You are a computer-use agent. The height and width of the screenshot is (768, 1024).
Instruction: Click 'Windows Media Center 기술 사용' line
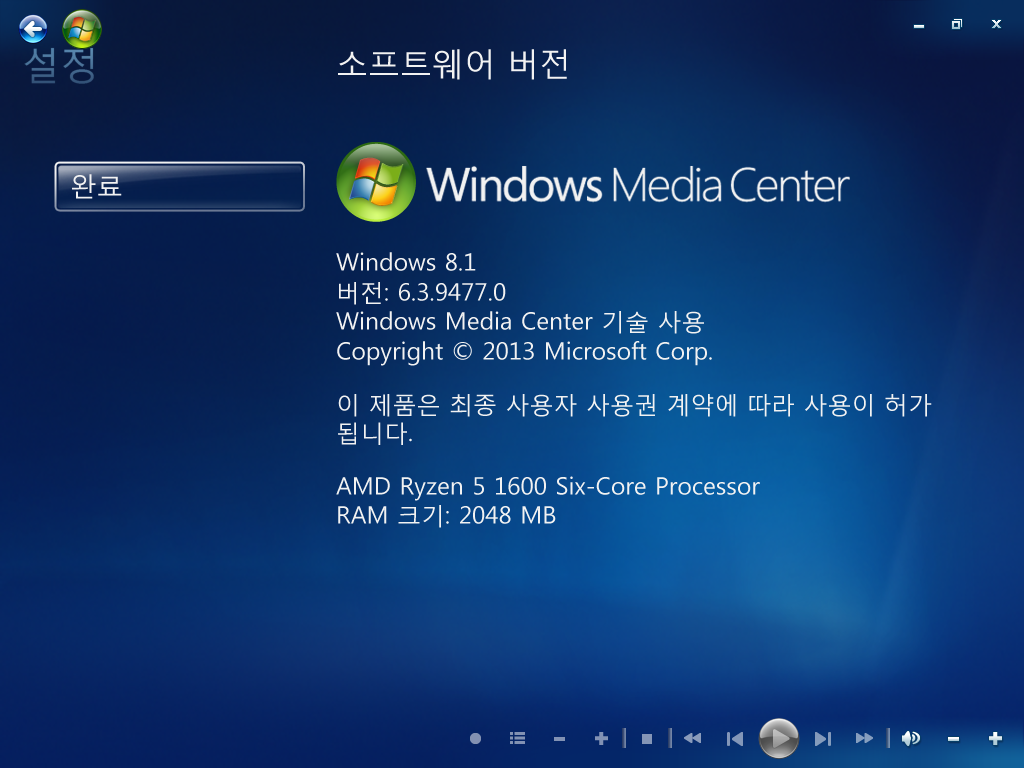520,321
